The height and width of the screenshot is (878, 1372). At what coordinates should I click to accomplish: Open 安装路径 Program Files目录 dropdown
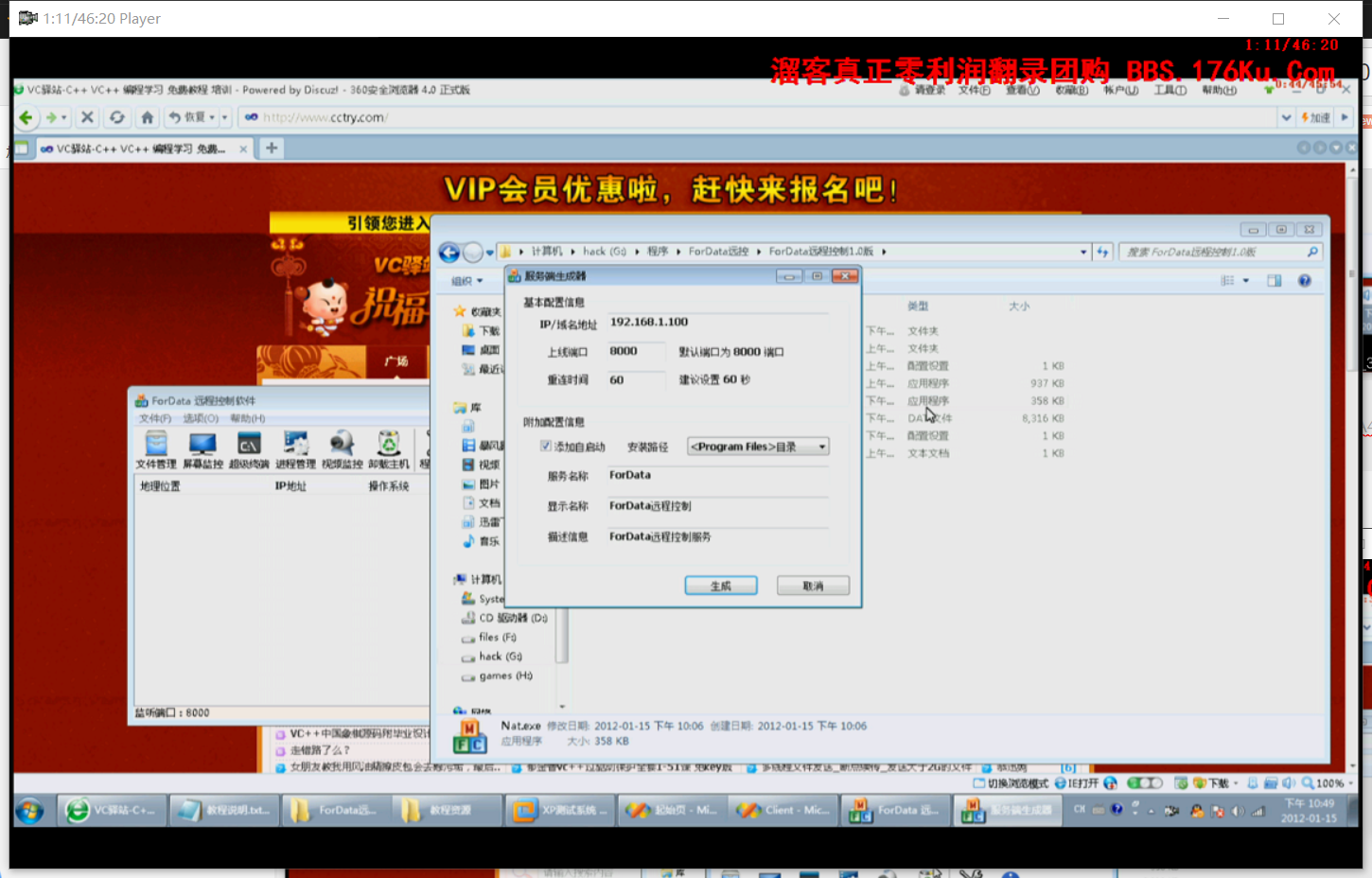point(759,447)
